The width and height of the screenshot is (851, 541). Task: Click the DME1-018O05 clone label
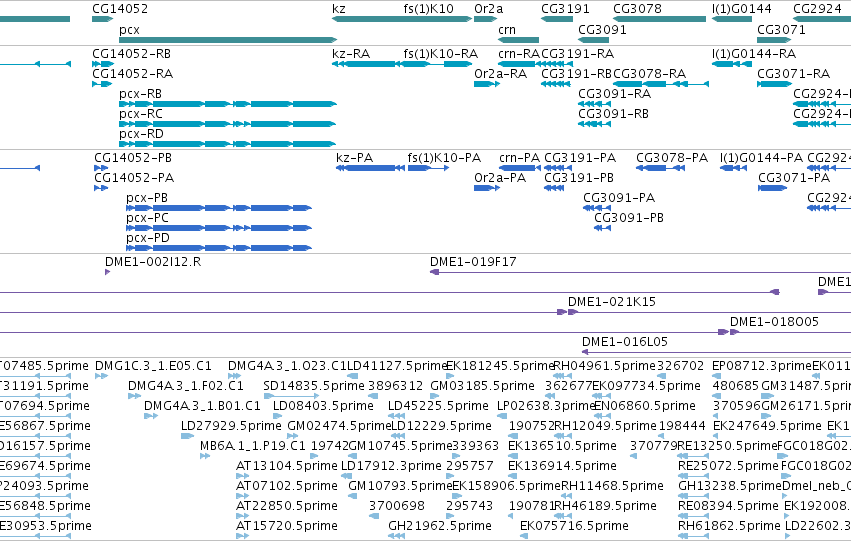click(774, 322)
